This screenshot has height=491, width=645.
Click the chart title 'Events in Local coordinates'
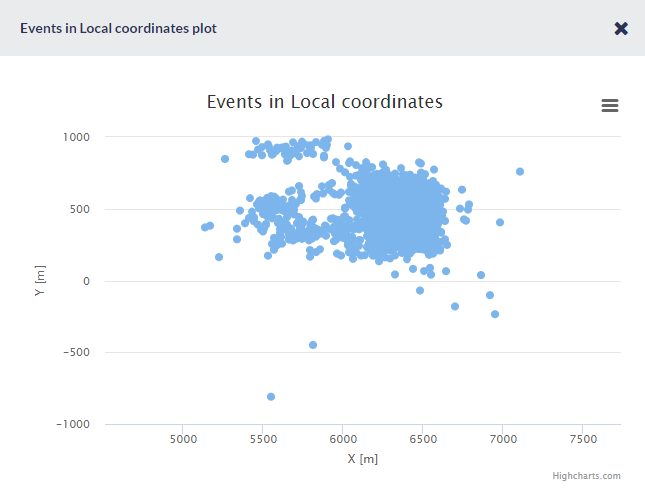pyautogui.click(x=324, y=102)
